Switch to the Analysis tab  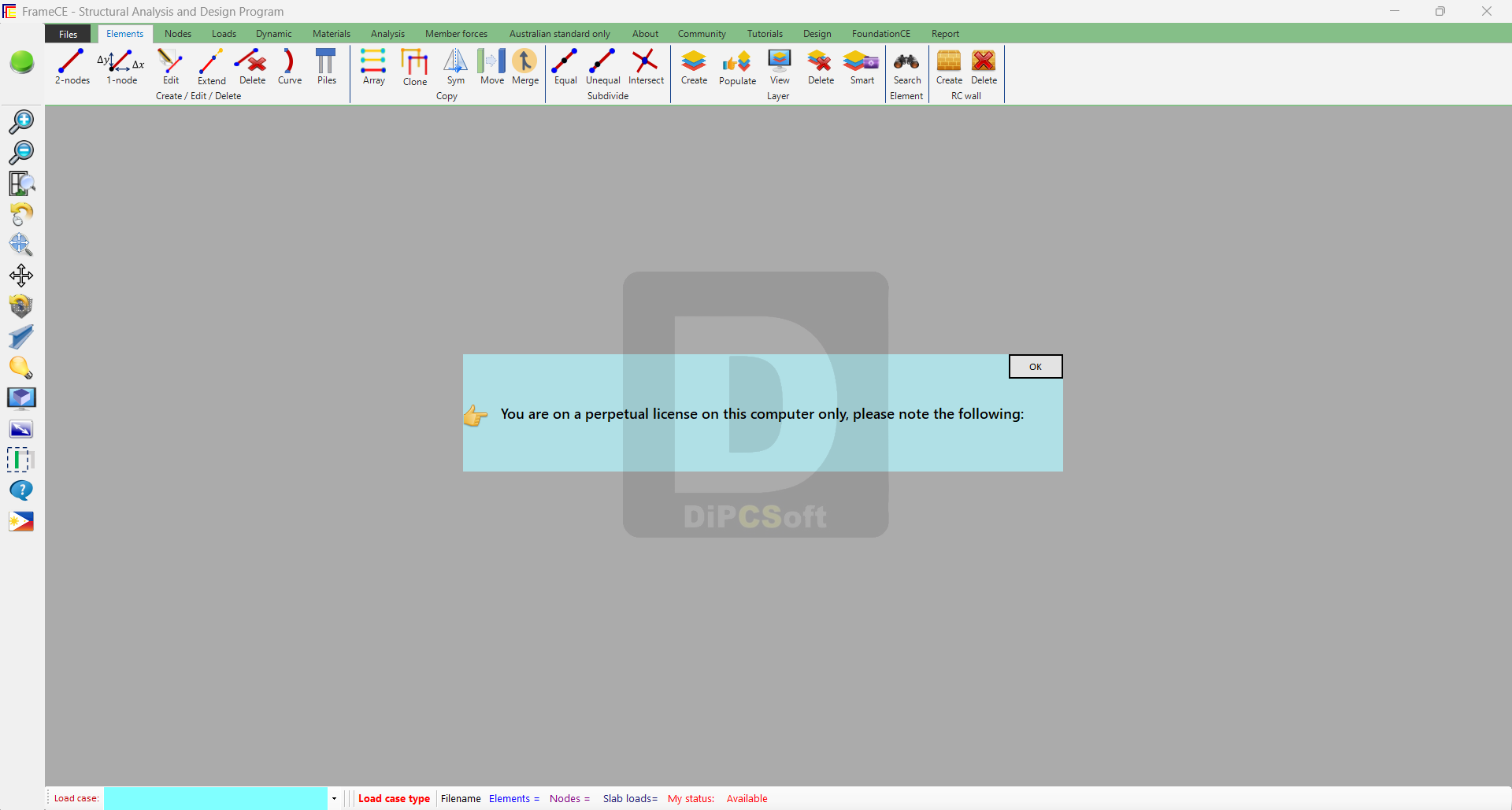(387, 34)
